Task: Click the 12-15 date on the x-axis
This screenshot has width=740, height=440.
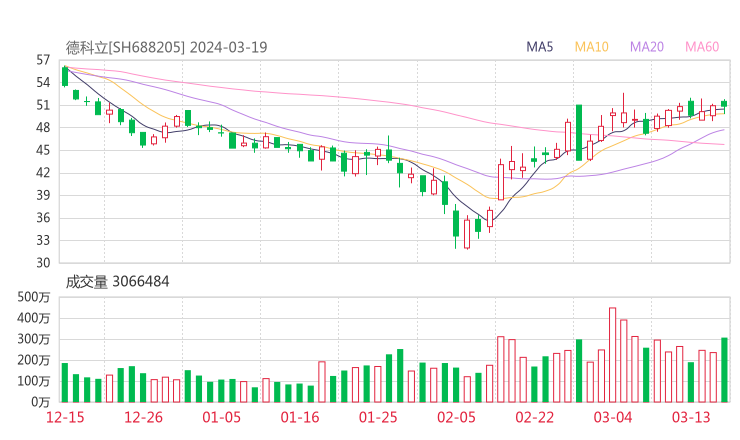Action: coord(65,416)
